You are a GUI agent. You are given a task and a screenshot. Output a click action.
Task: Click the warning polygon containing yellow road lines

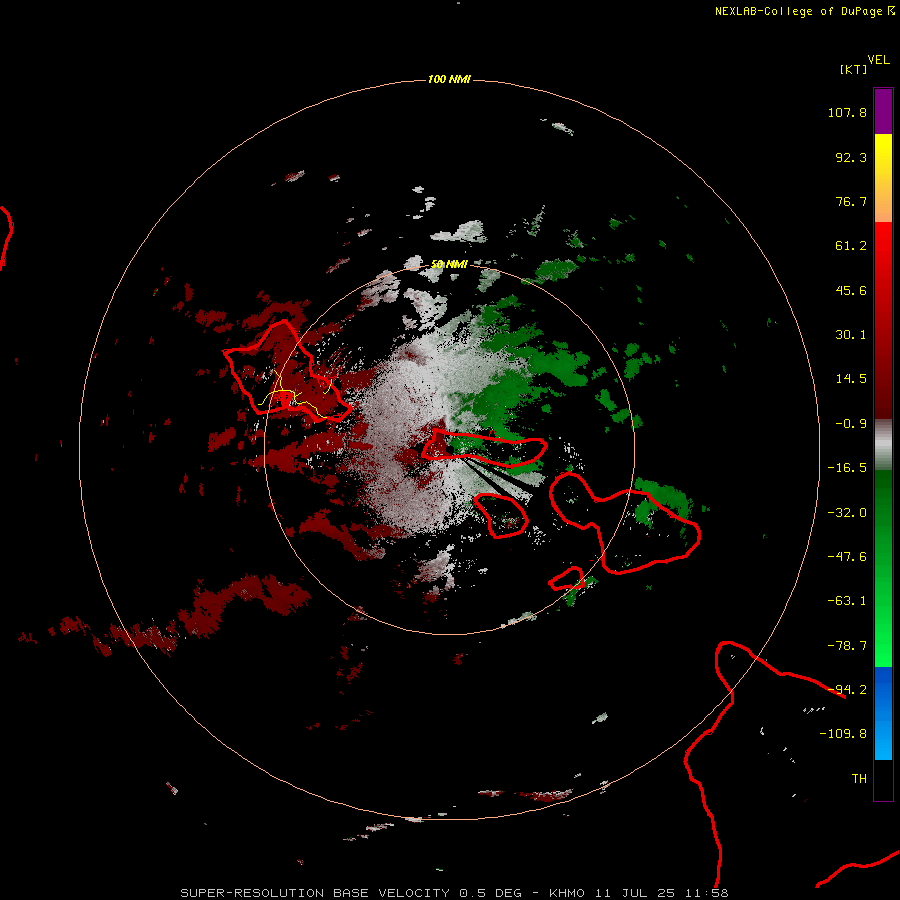click(286, 371)
